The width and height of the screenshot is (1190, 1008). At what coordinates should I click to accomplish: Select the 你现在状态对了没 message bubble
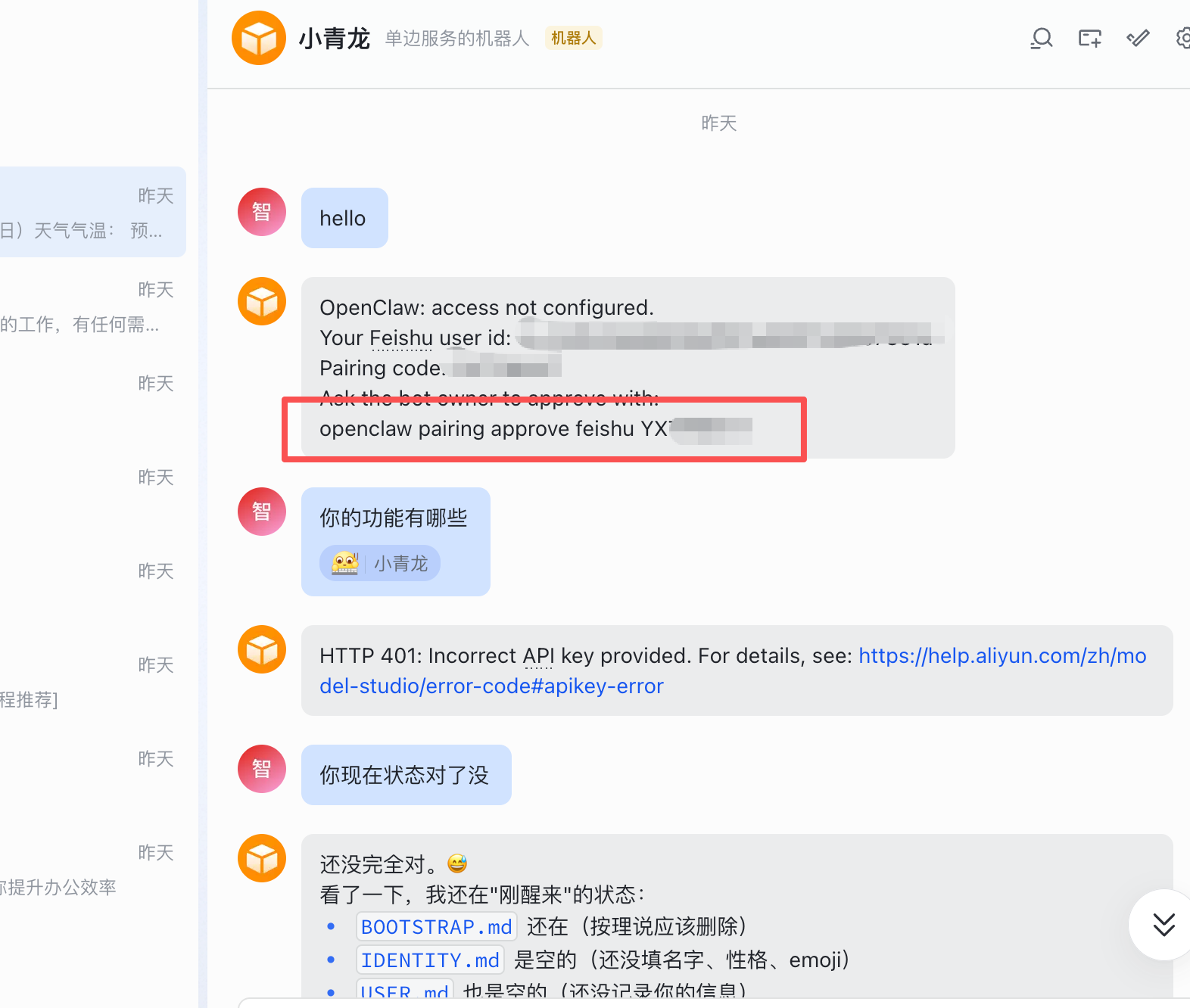click(406, 775)
